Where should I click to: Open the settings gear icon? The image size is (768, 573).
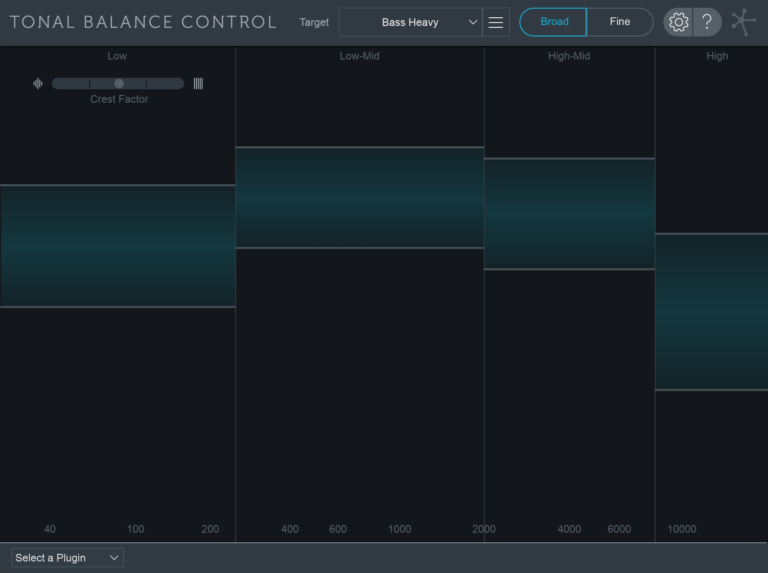coord(678,22)
